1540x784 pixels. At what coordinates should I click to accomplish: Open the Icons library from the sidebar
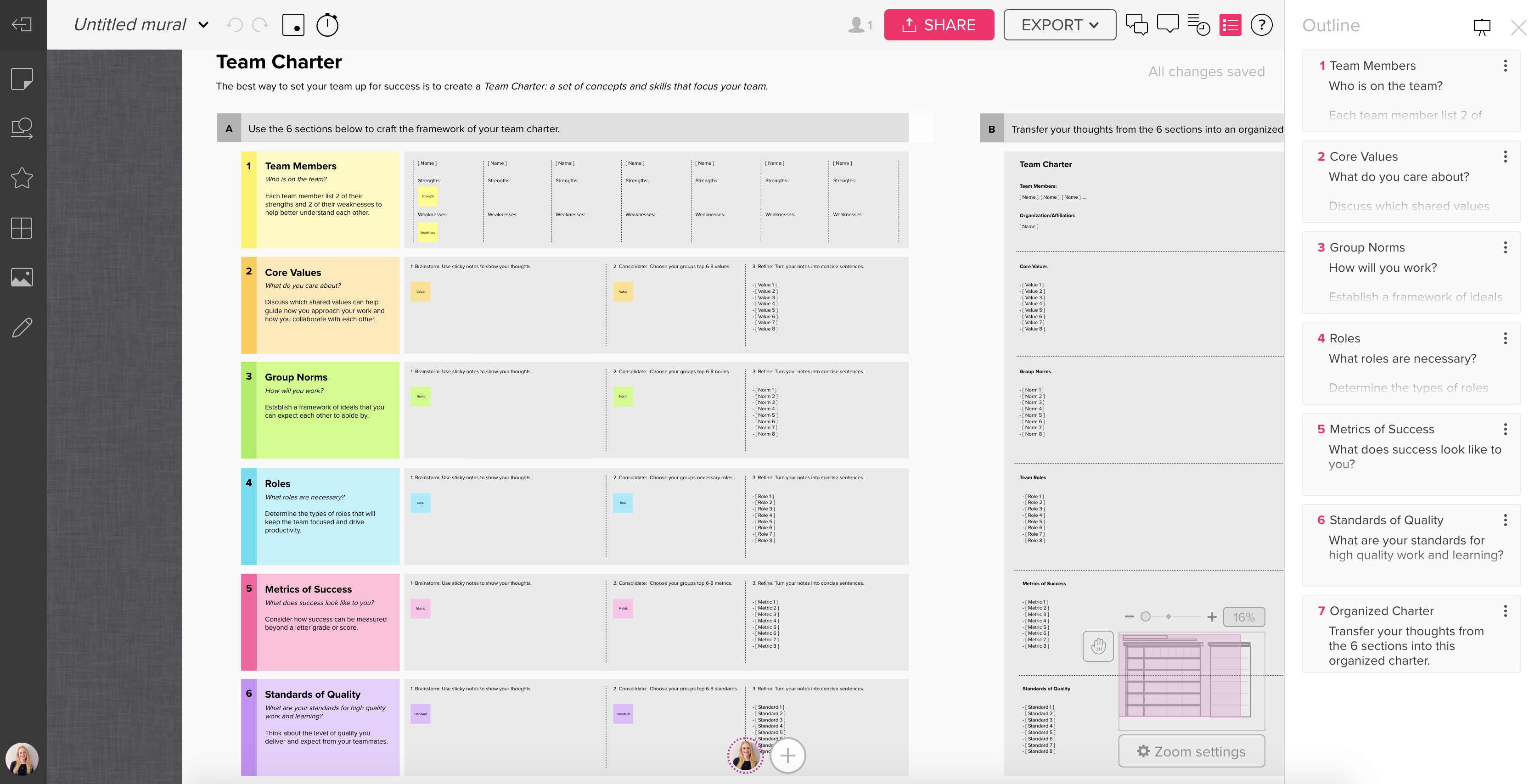point(22,178)
